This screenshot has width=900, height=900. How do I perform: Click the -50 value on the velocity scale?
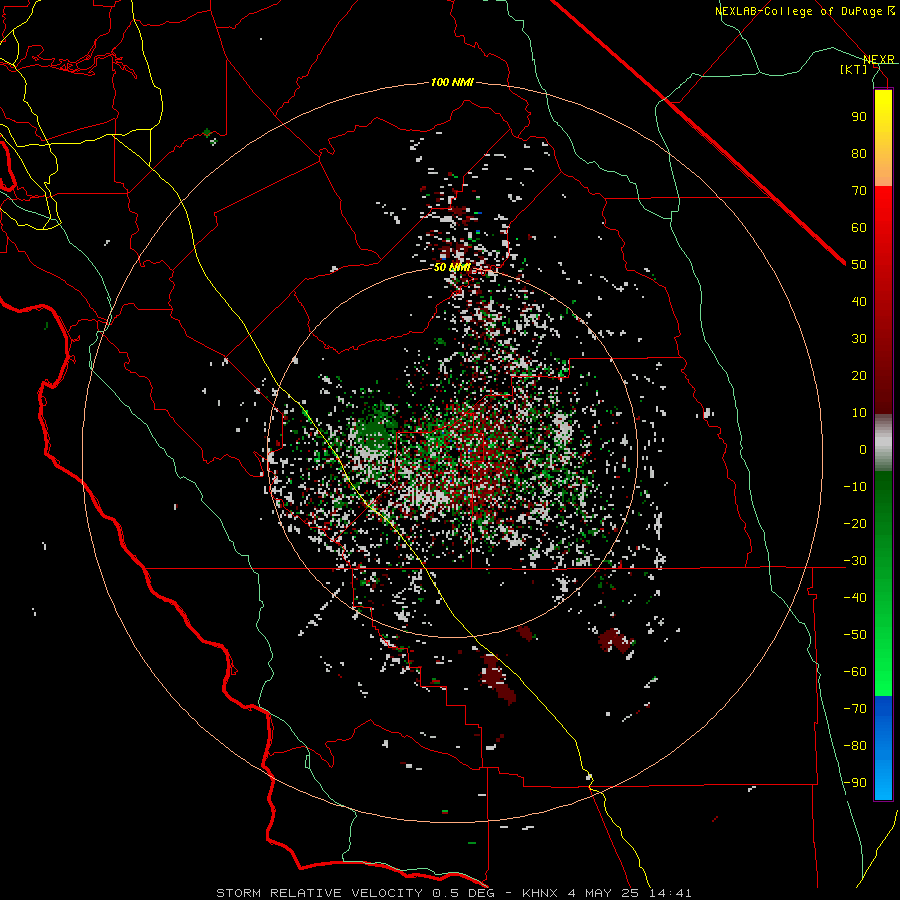click(855, 635)
